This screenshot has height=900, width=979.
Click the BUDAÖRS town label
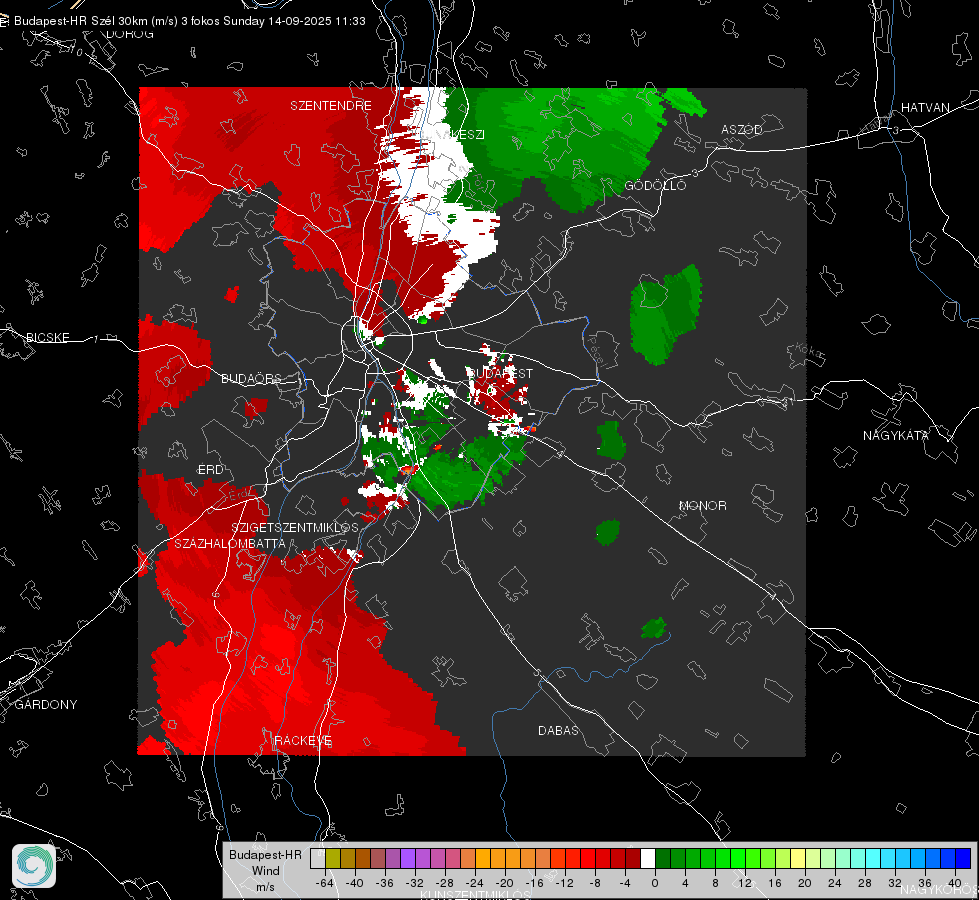[x=252, y=378]
